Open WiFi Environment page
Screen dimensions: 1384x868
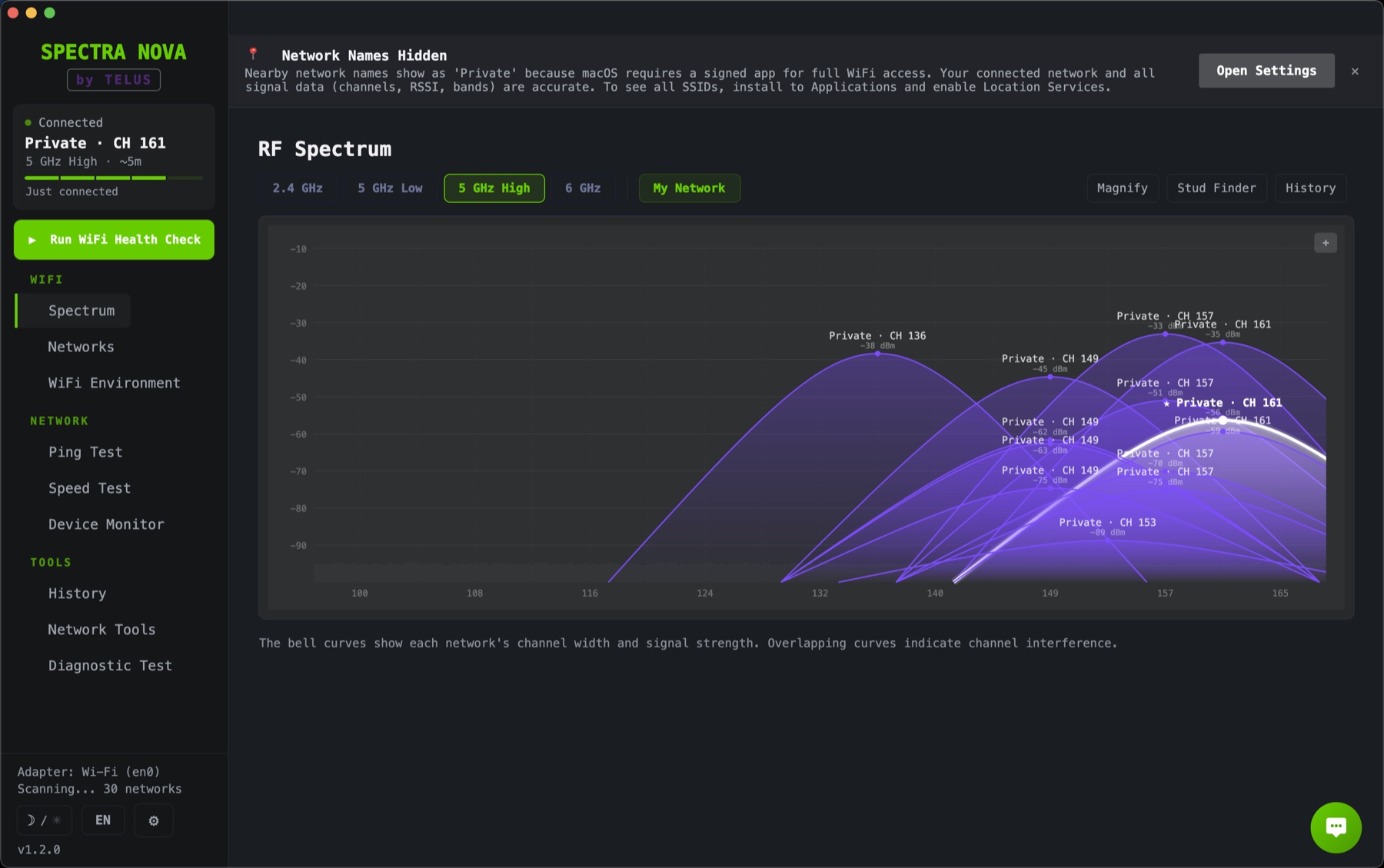(114, 383)
